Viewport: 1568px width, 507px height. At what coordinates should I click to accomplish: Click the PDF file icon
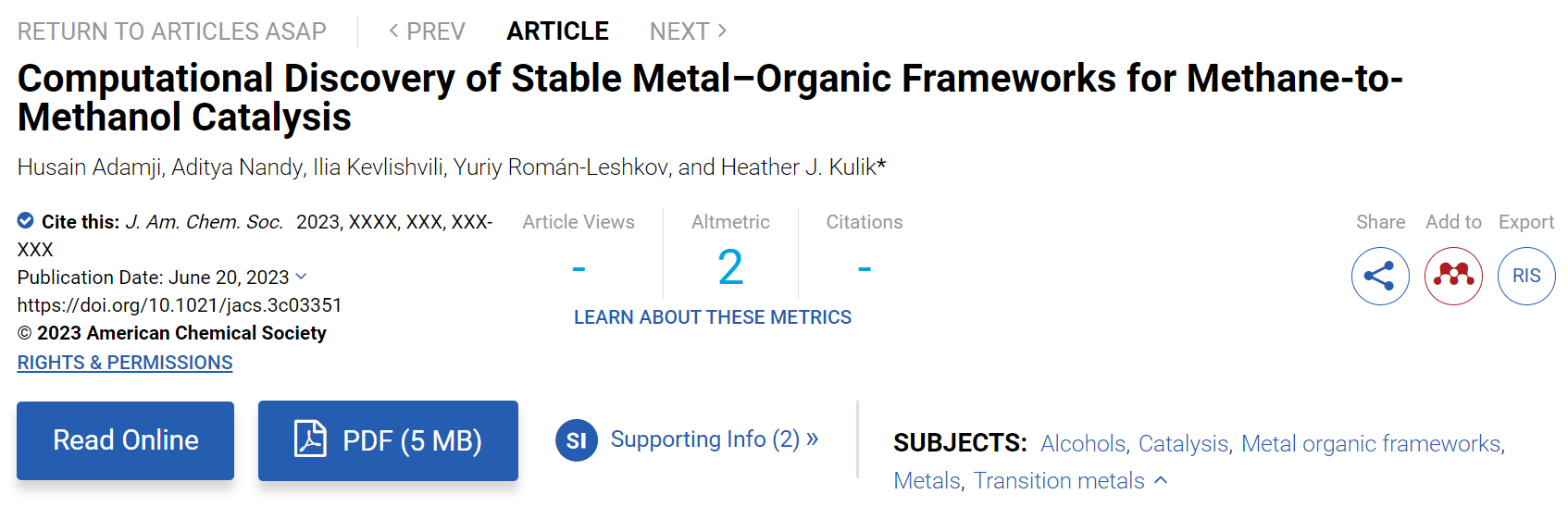(x=310, y=439)
